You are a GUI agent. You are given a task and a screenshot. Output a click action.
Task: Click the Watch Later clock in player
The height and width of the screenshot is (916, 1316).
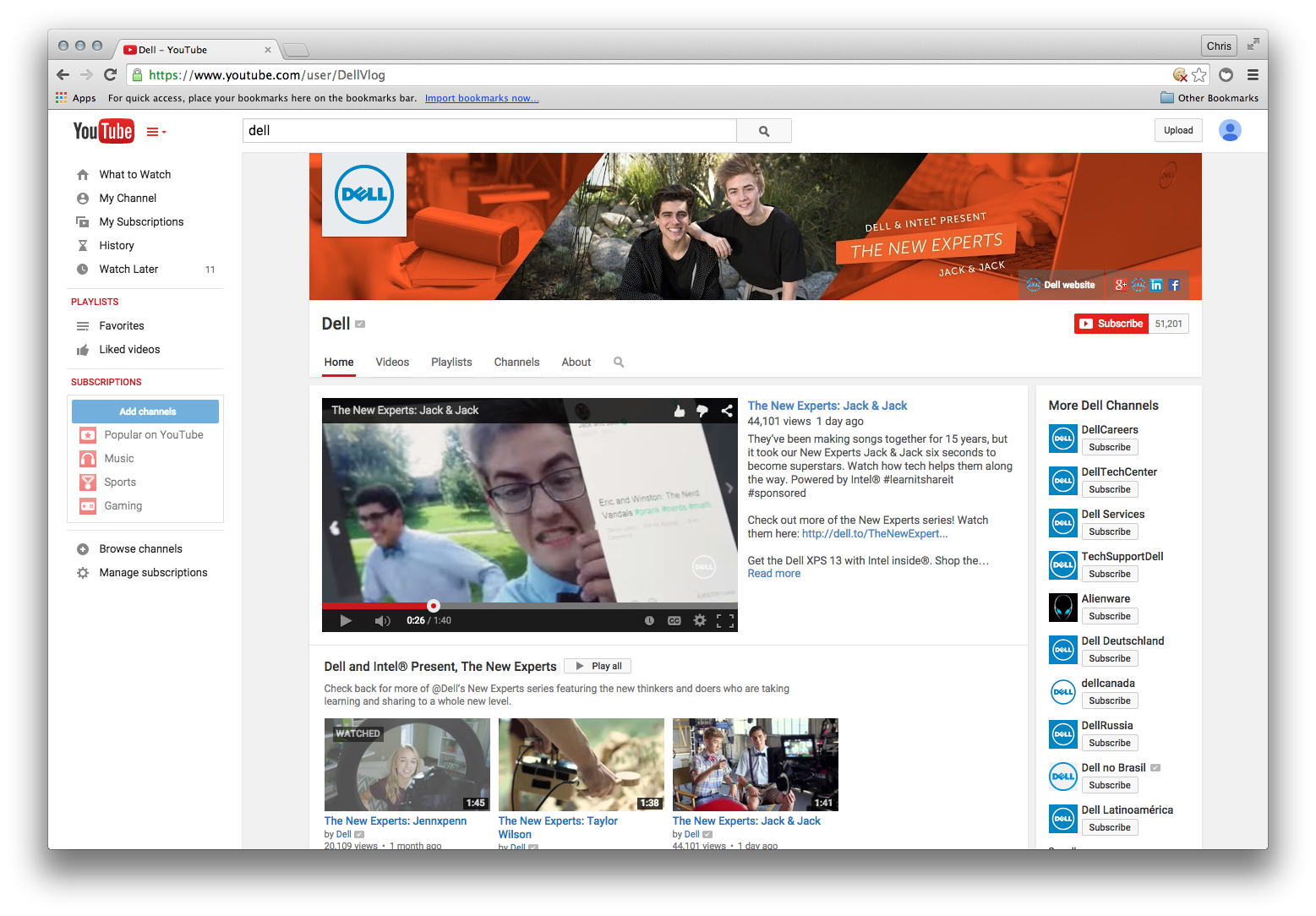[649, 620]
